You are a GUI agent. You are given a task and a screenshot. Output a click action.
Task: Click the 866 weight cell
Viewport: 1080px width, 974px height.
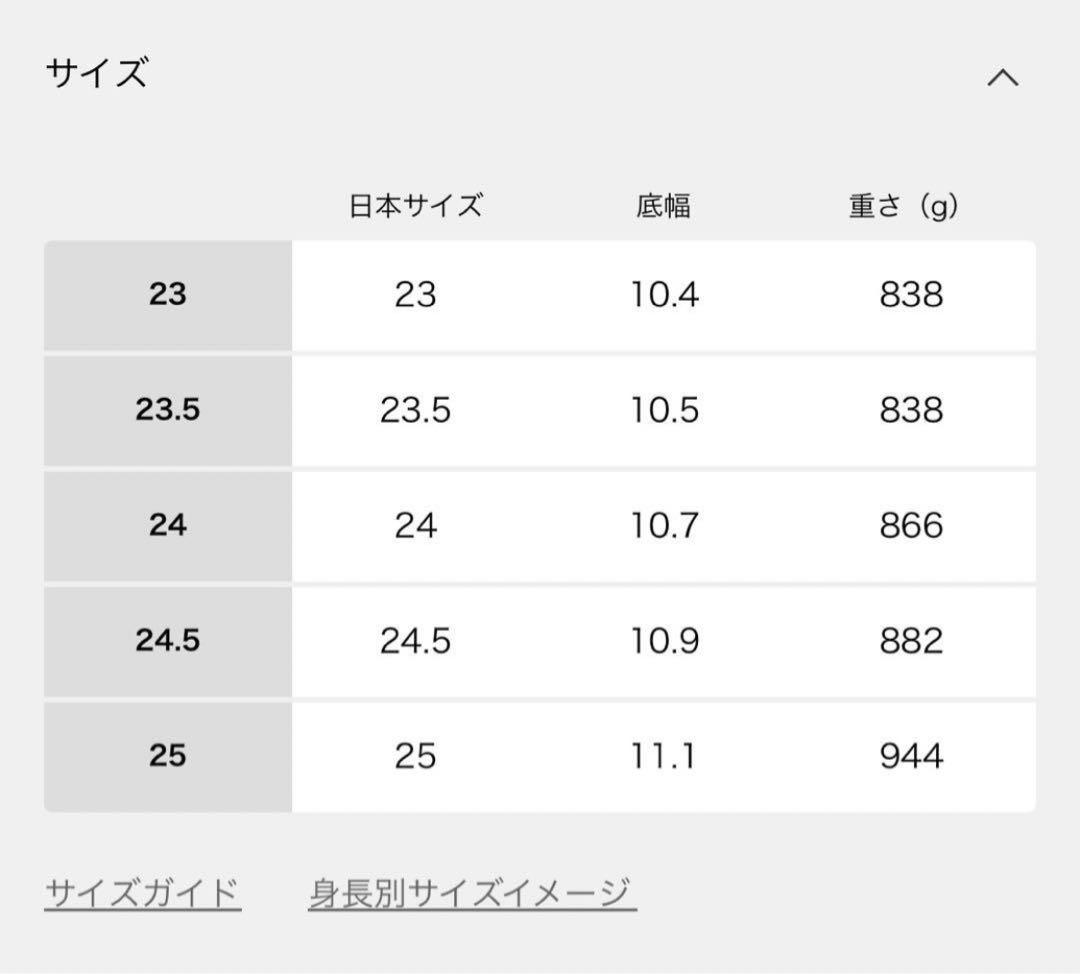[x=911, y=525]
